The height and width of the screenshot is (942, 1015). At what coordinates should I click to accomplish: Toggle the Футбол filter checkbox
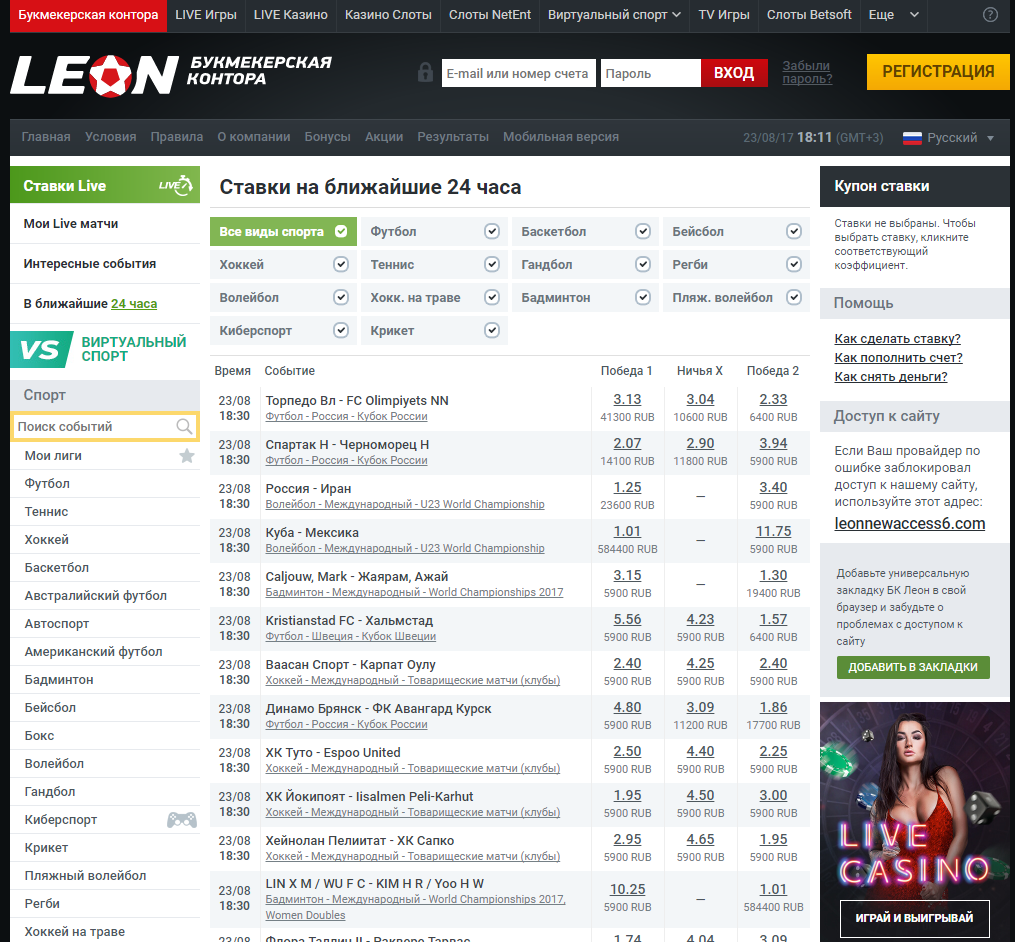pos(491,231)
